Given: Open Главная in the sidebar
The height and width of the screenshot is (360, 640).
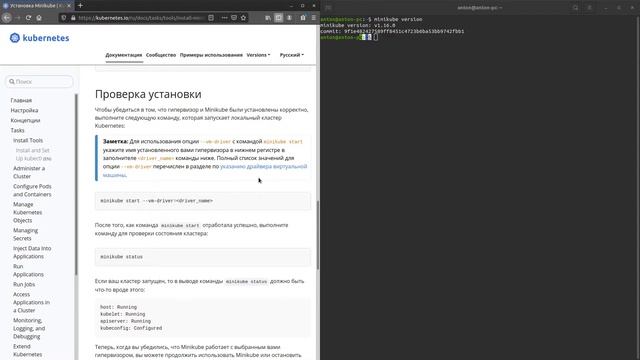Looking at the screenshot, I should coord(21,100).
